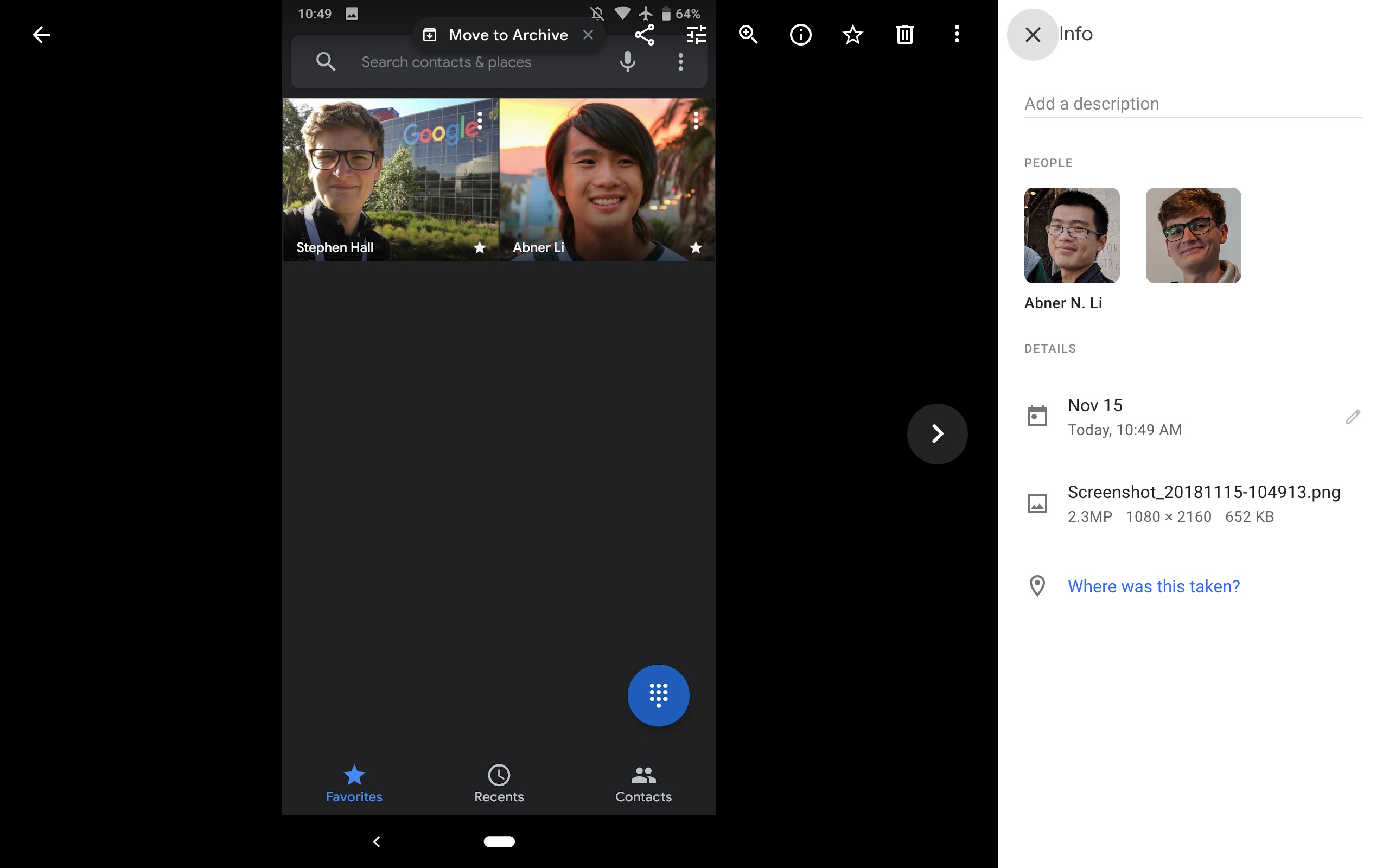Toggle the favorite star on Abner Li
The image size is (1389, 868).
696,247
